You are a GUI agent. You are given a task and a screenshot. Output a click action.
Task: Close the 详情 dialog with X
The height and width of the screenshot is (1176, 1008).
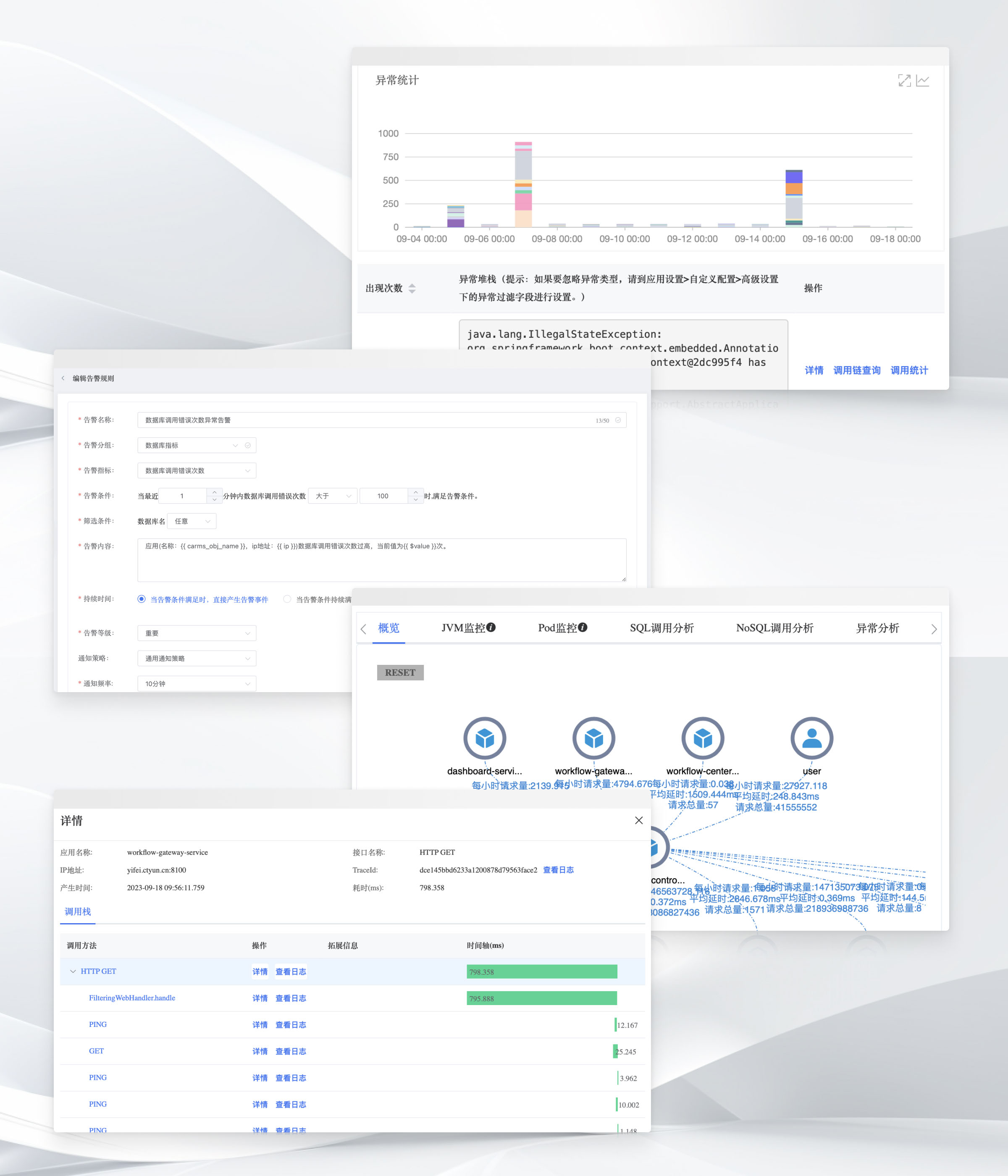(638, 820)
